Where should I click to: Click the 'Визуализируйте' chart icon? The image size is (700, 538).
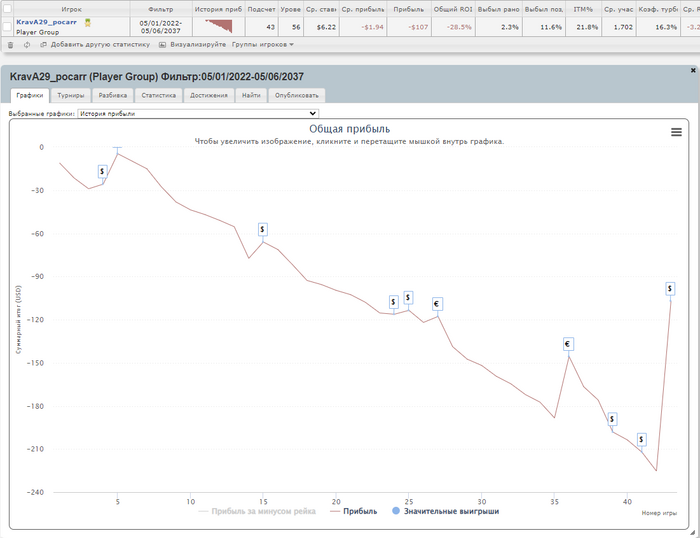[x=162, y=45]
